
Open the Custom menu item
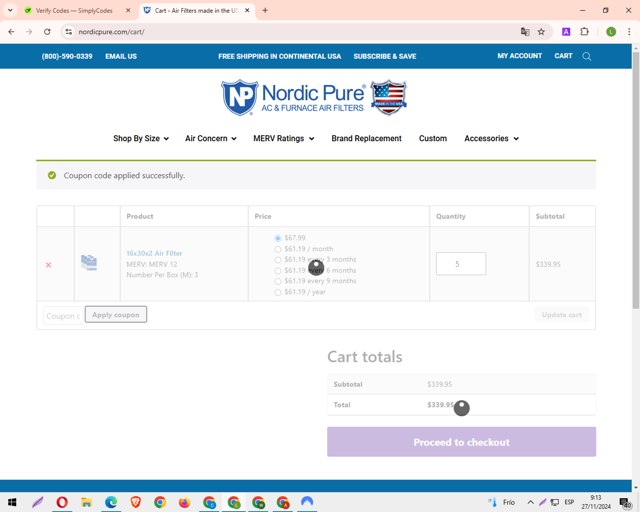pyautogui.click(x=433, y=138)
